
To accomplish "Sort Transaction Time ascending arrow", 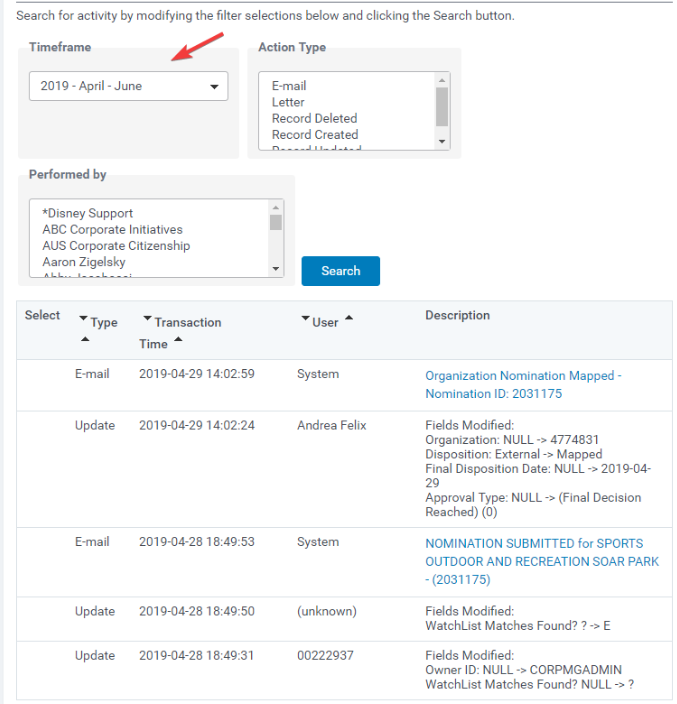I will [x=178, y=339].
